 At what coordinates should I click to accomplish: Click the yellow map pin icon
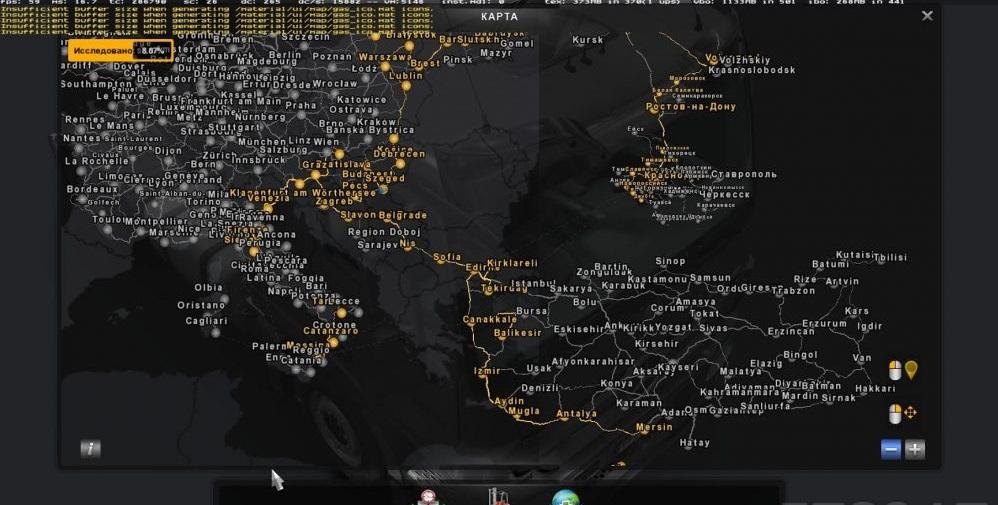click(x=911, y=371)
